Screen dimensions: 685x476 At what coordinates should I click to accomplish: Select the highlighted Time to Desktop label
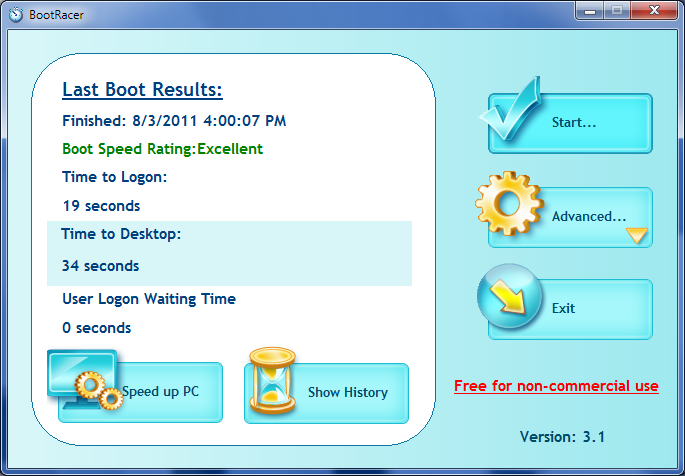point(120,234)
